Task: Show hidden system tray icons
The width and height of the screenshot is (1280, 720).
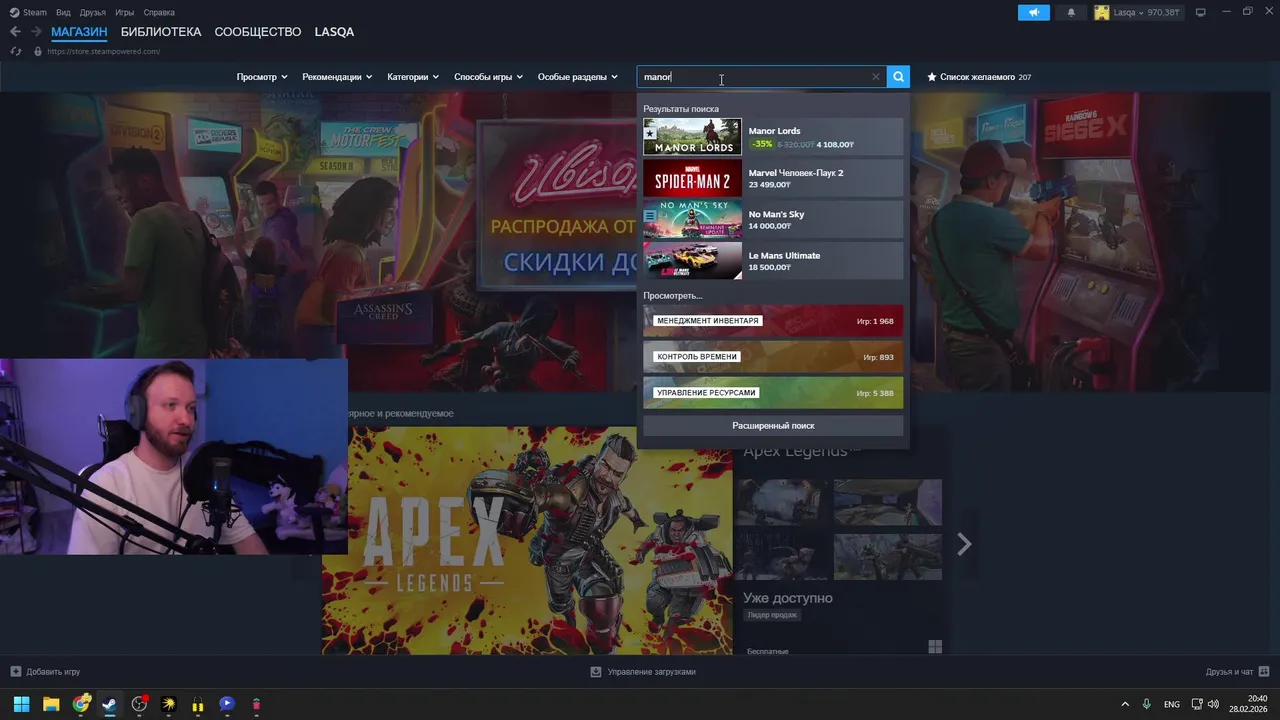Action: (1125, 704)
